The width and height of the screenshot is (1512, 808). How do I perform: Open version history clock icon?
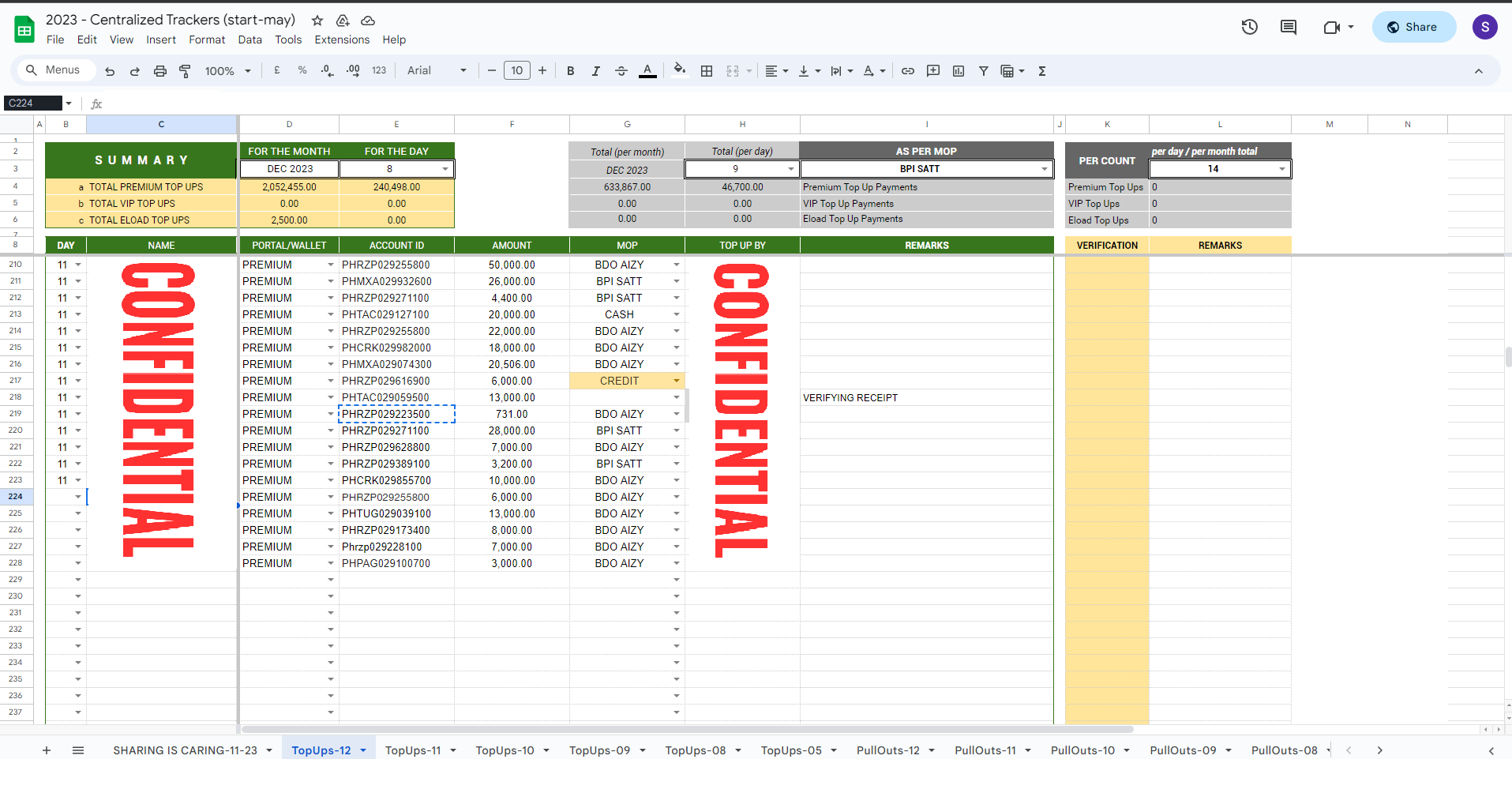[1249, 27]
